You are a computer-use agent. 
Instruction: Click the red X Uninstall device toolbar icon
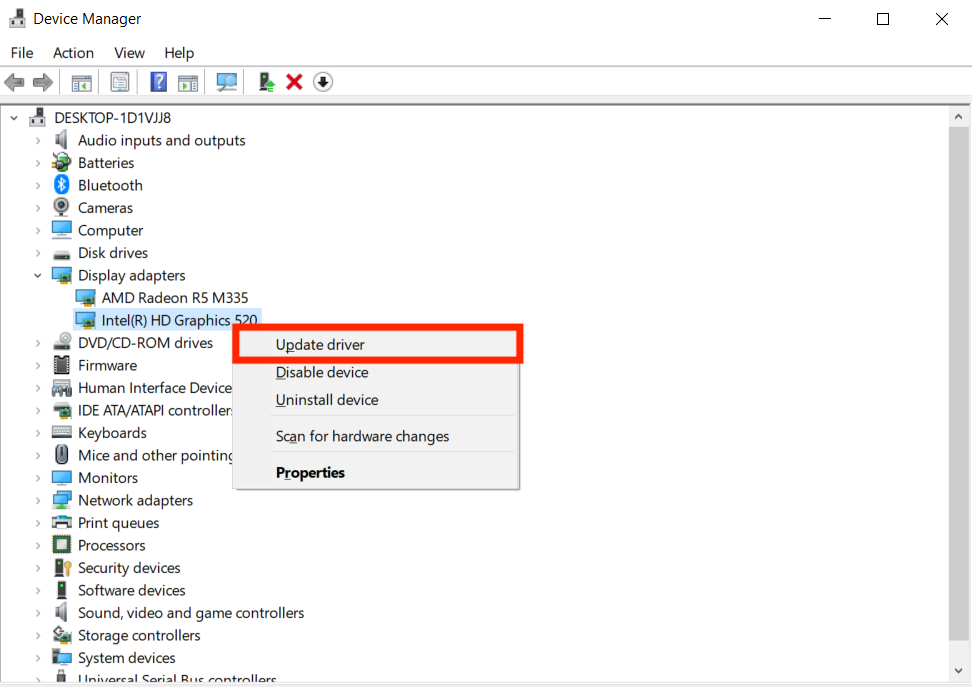pos(294,82)
